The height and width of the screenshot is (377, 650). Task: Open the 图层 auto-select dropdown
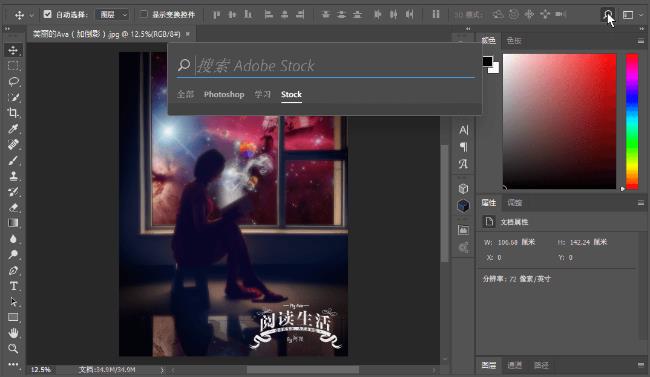coord(112,15)
